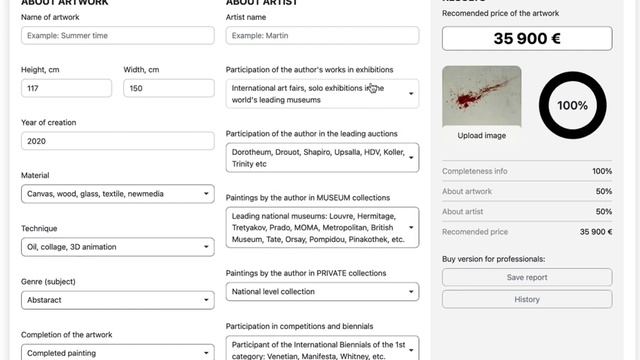Click the Year of creation field
The image size is (640, 360).
click(x=118, y=141)
